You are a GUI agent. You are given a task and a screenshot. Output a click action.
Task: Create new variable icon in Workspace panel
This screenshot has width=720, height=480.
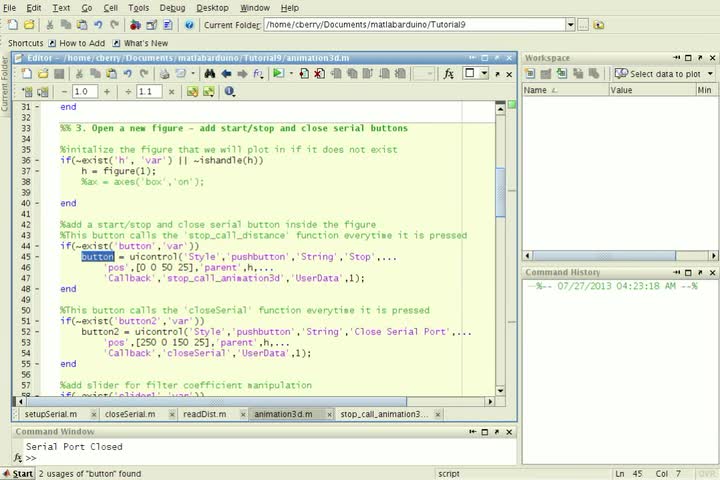[x=530, y=73]
